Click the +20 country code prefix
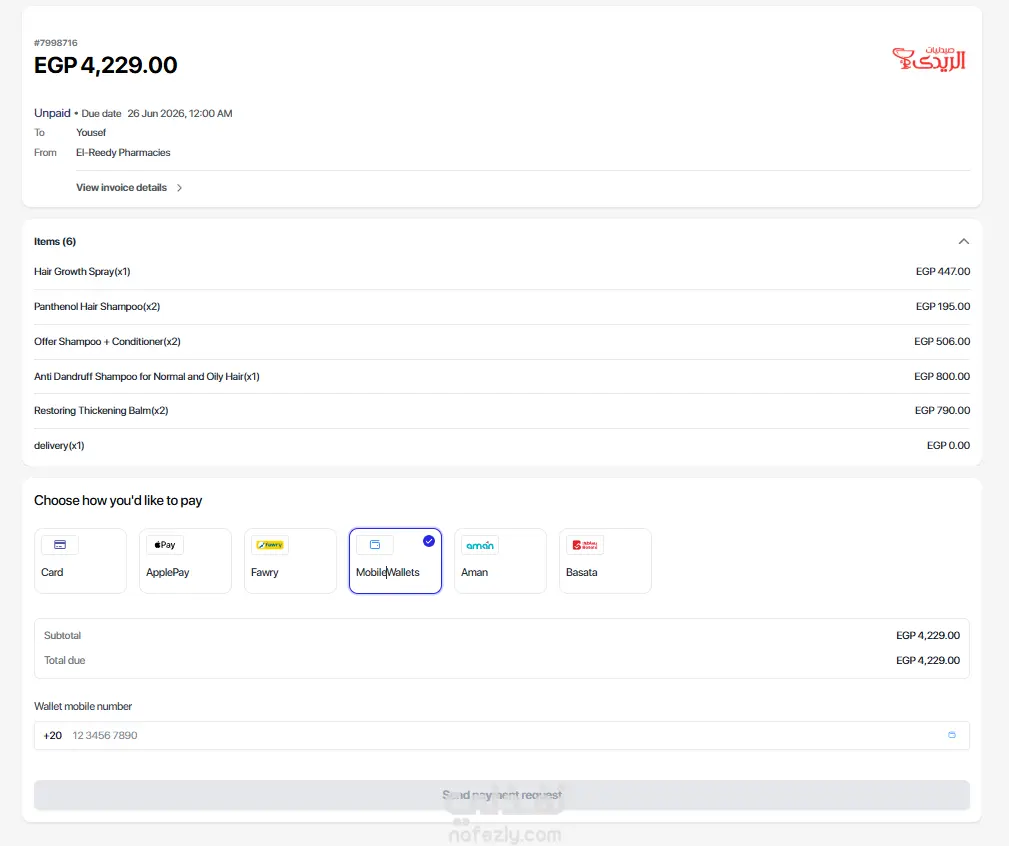This screenshot has width=1009, height=846. 53,735
